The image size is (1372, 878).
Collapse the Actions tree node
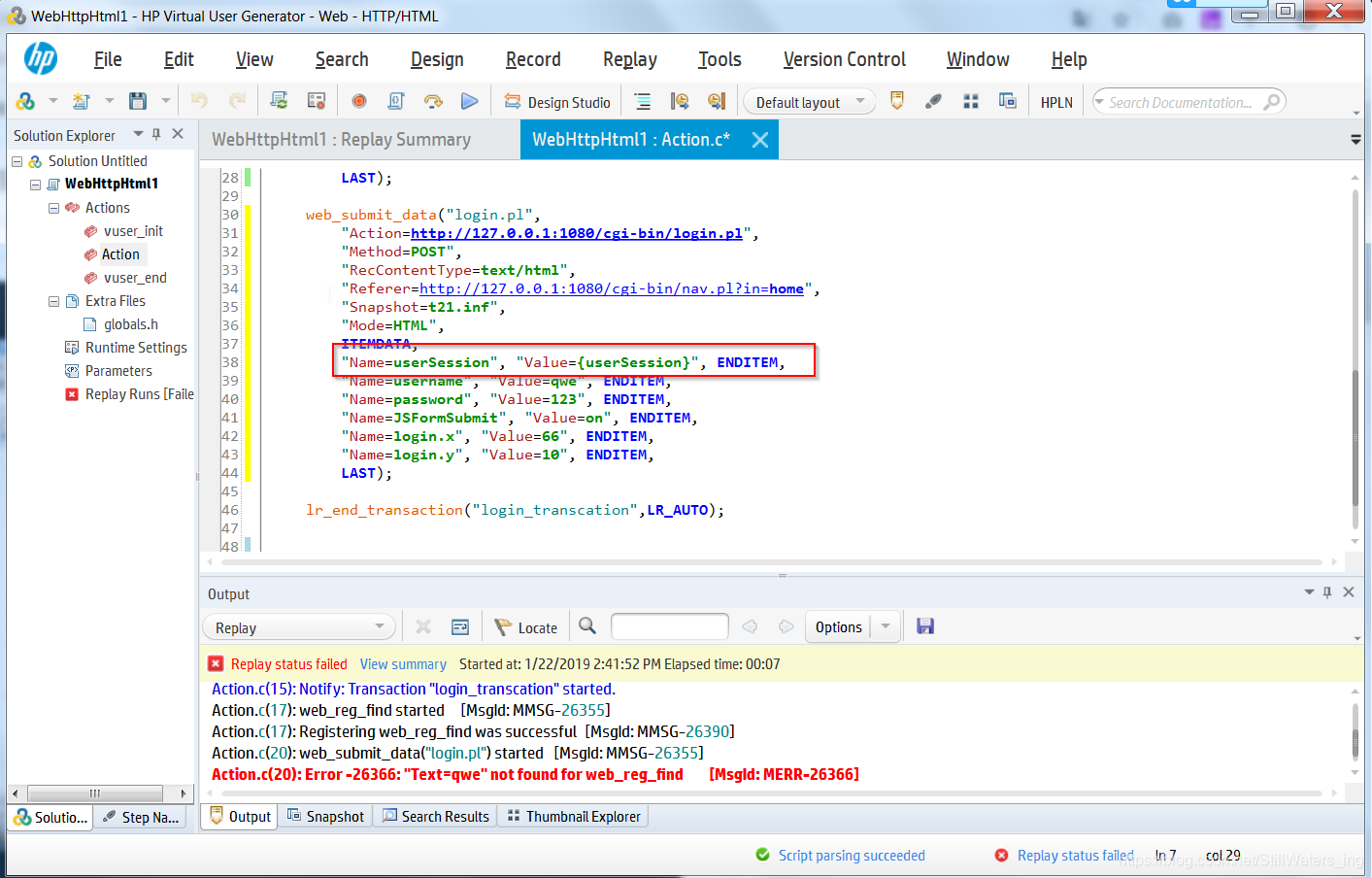53,208
